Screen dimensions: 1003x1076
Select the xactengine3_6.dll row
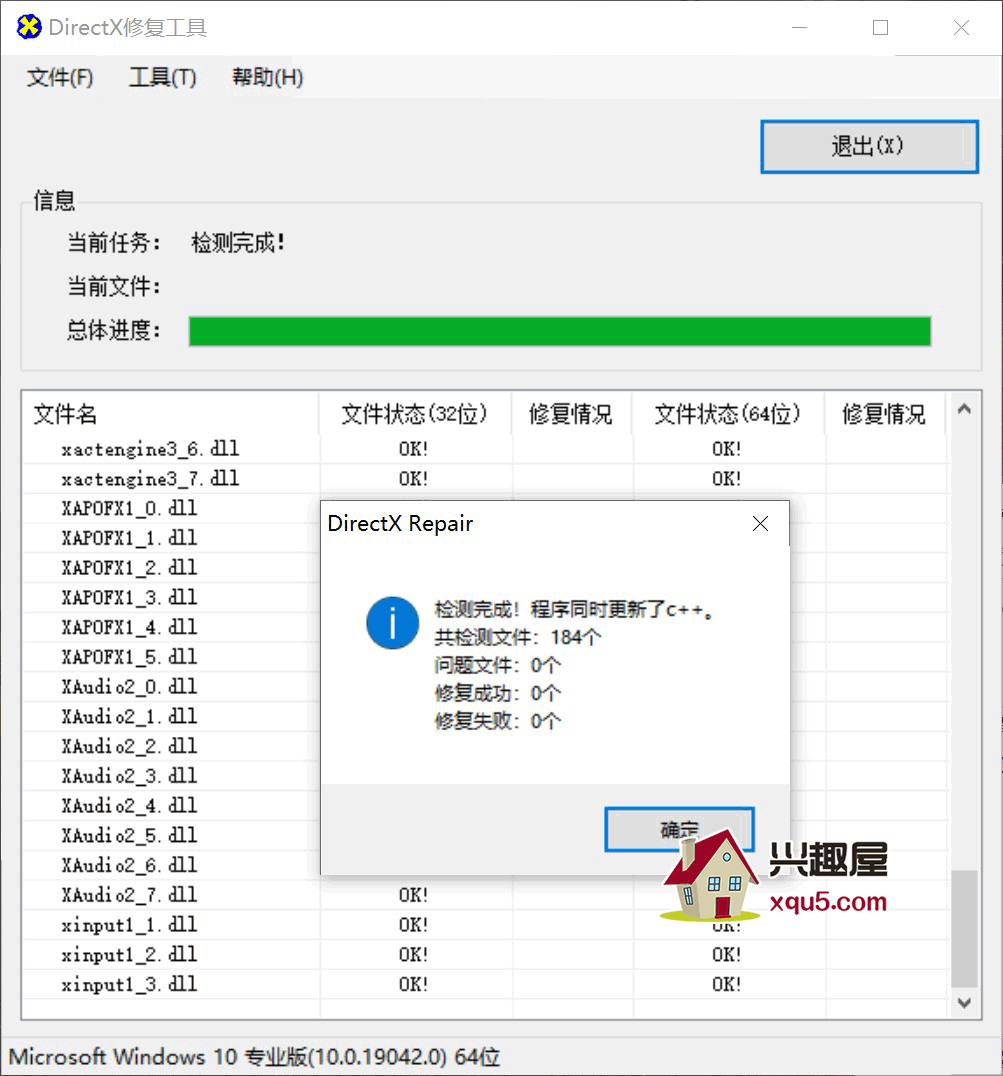pos(484,449)
